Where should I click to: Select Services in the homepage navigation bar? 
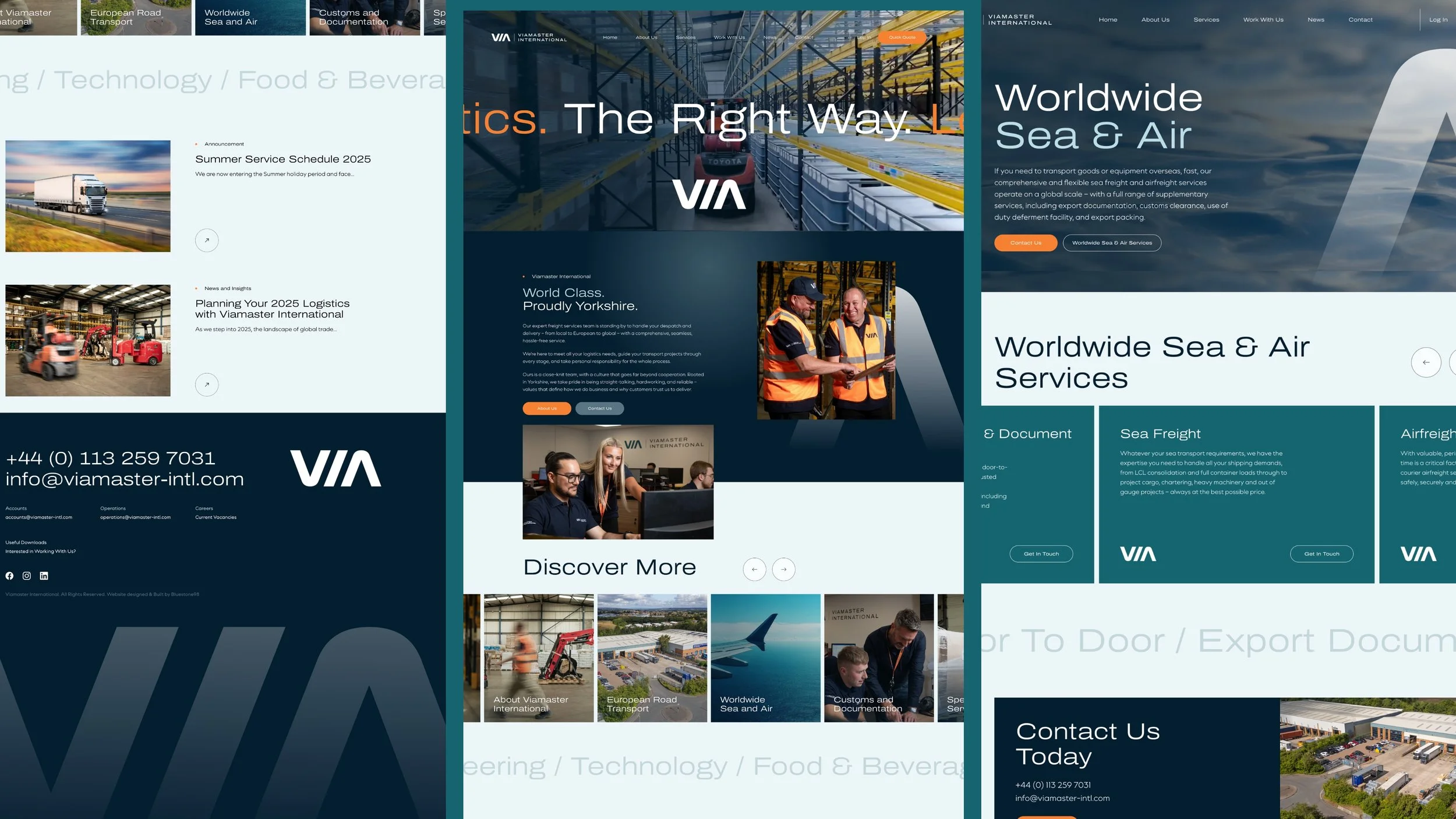(685, 37)
